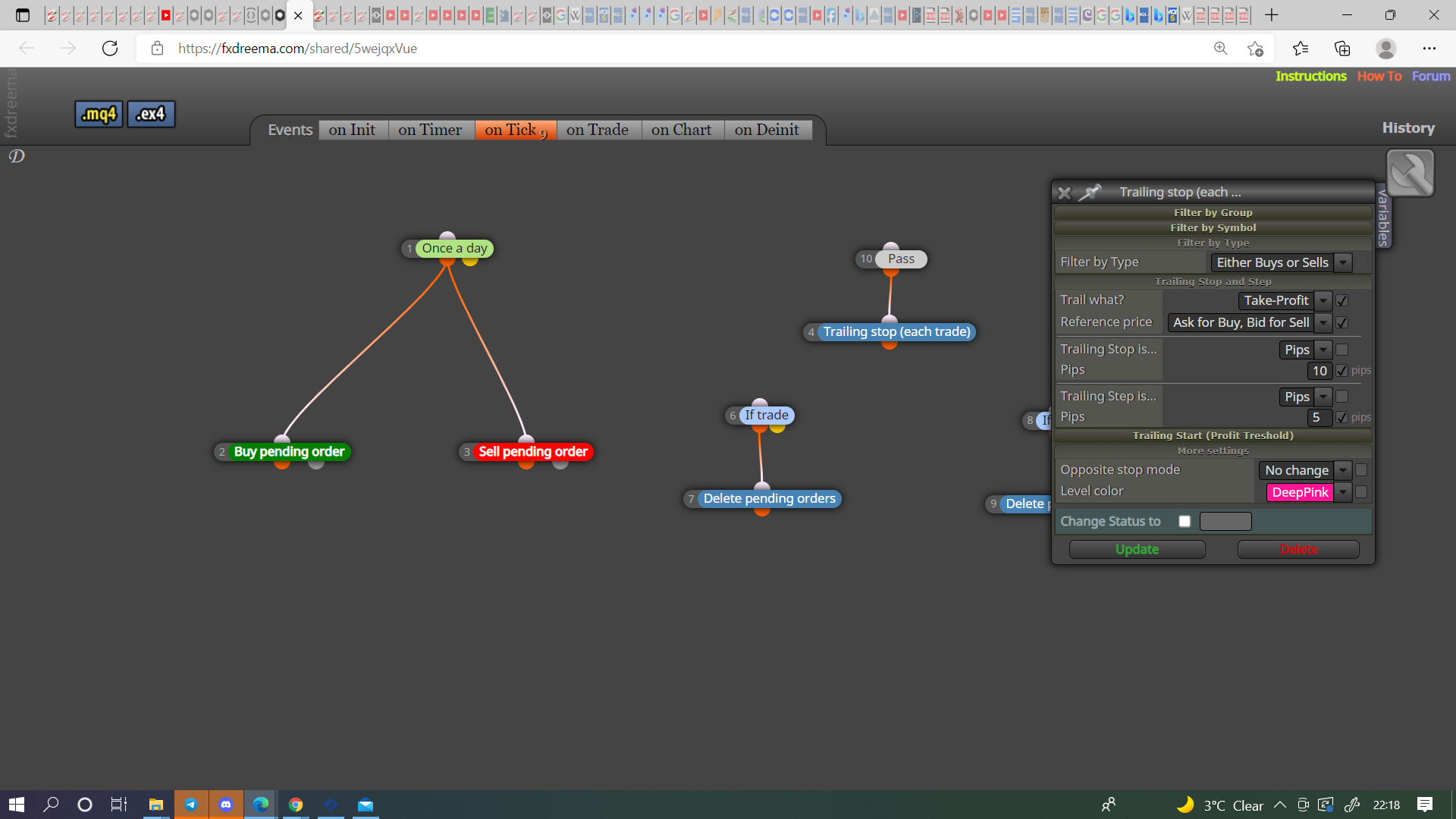
Task: Close the Trailing stop properties panel
Action: click(1065, 193)
